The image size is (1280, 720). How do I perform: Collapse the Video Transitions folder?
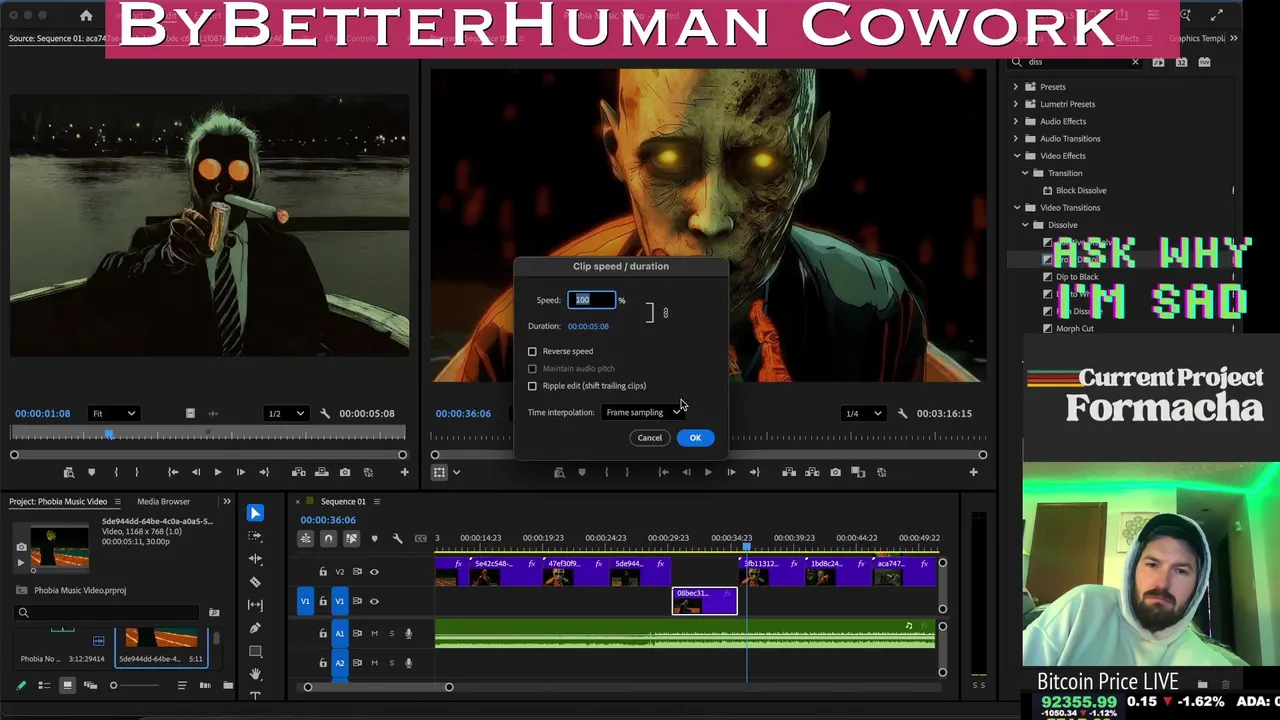point(1016,208)
